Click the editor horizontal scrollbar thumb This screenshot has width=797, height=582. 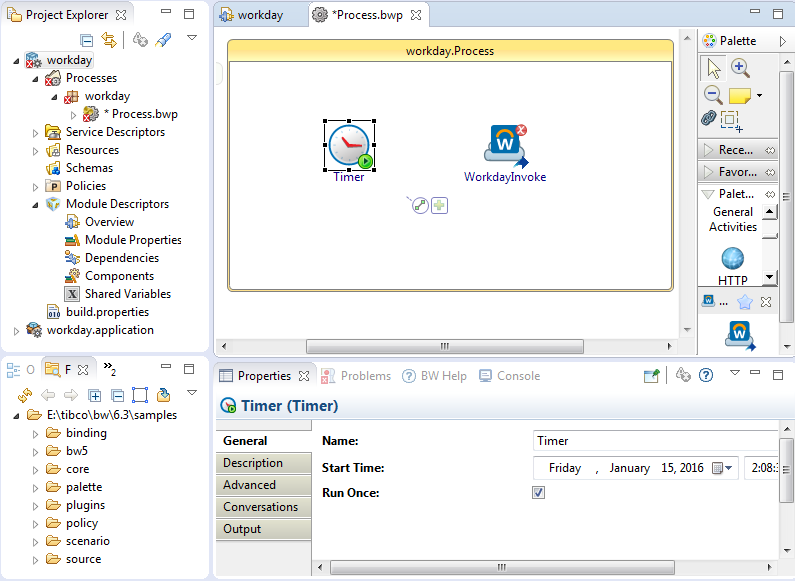coord(445,347)
